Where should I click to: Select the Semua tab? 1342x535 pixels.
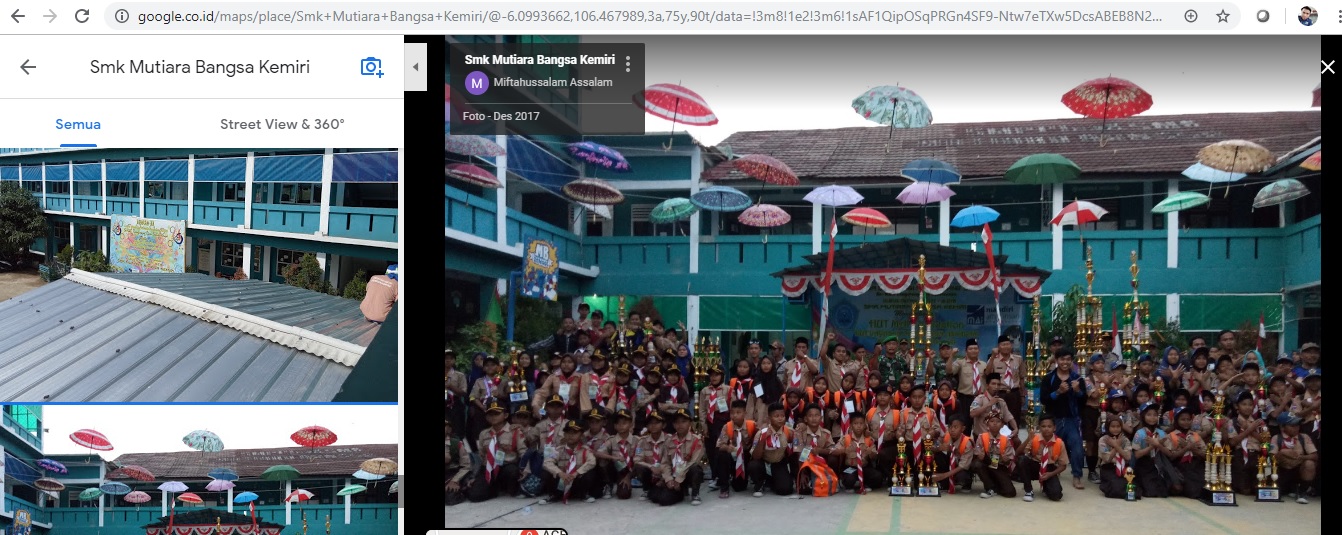78,125
